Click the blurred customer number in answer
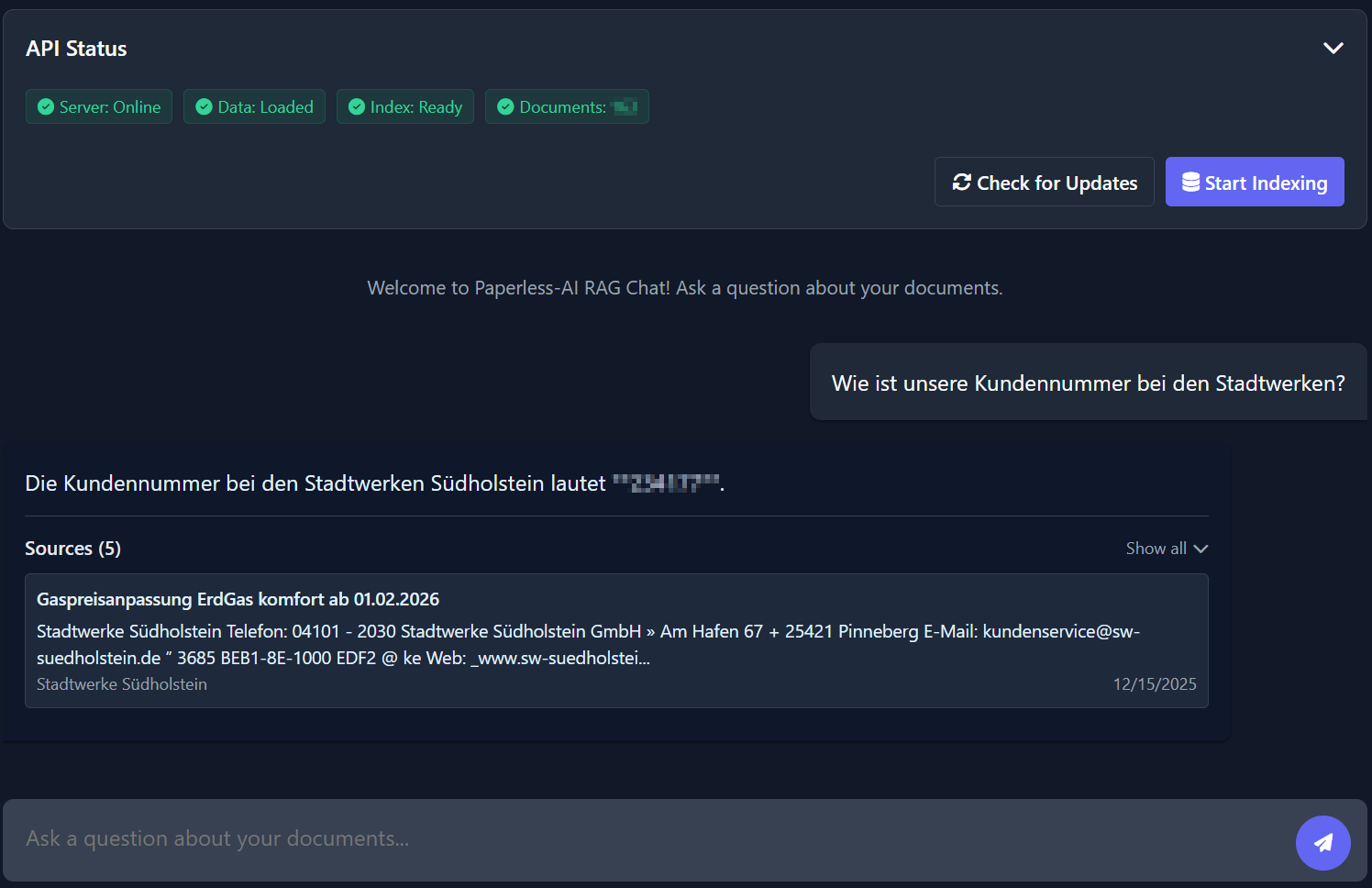Screen dimensions: 1372x888 [667, 483]
